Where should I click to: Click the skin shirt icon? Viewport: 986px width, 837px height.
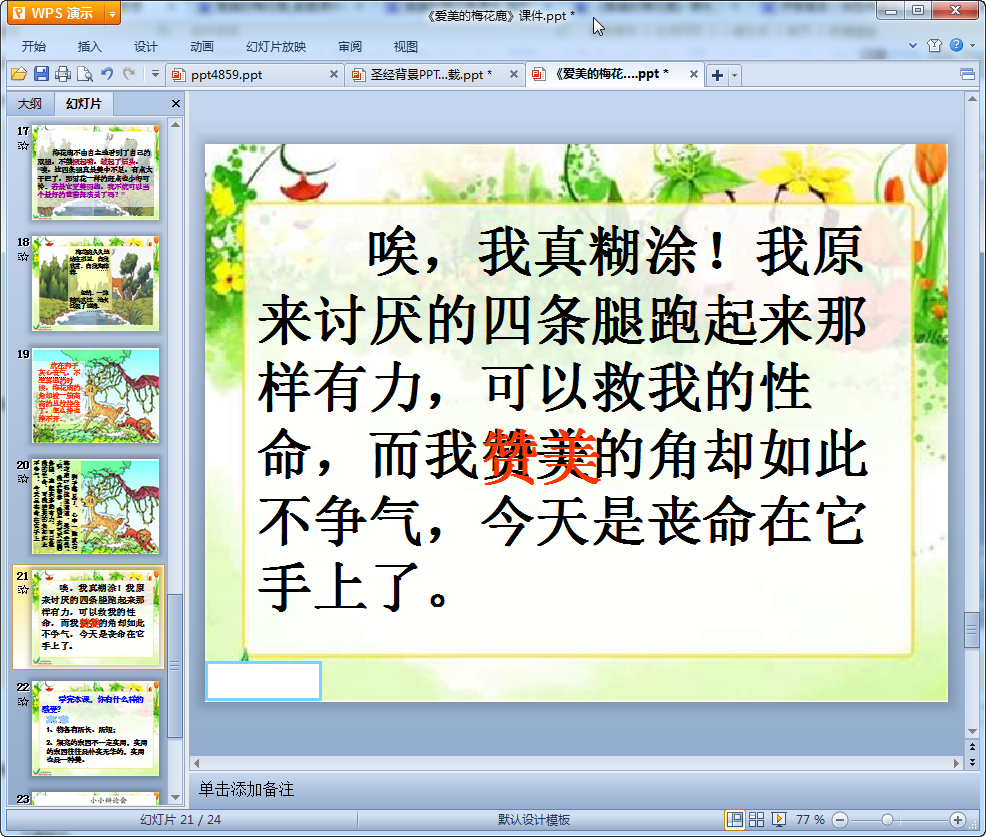(934, 45)
